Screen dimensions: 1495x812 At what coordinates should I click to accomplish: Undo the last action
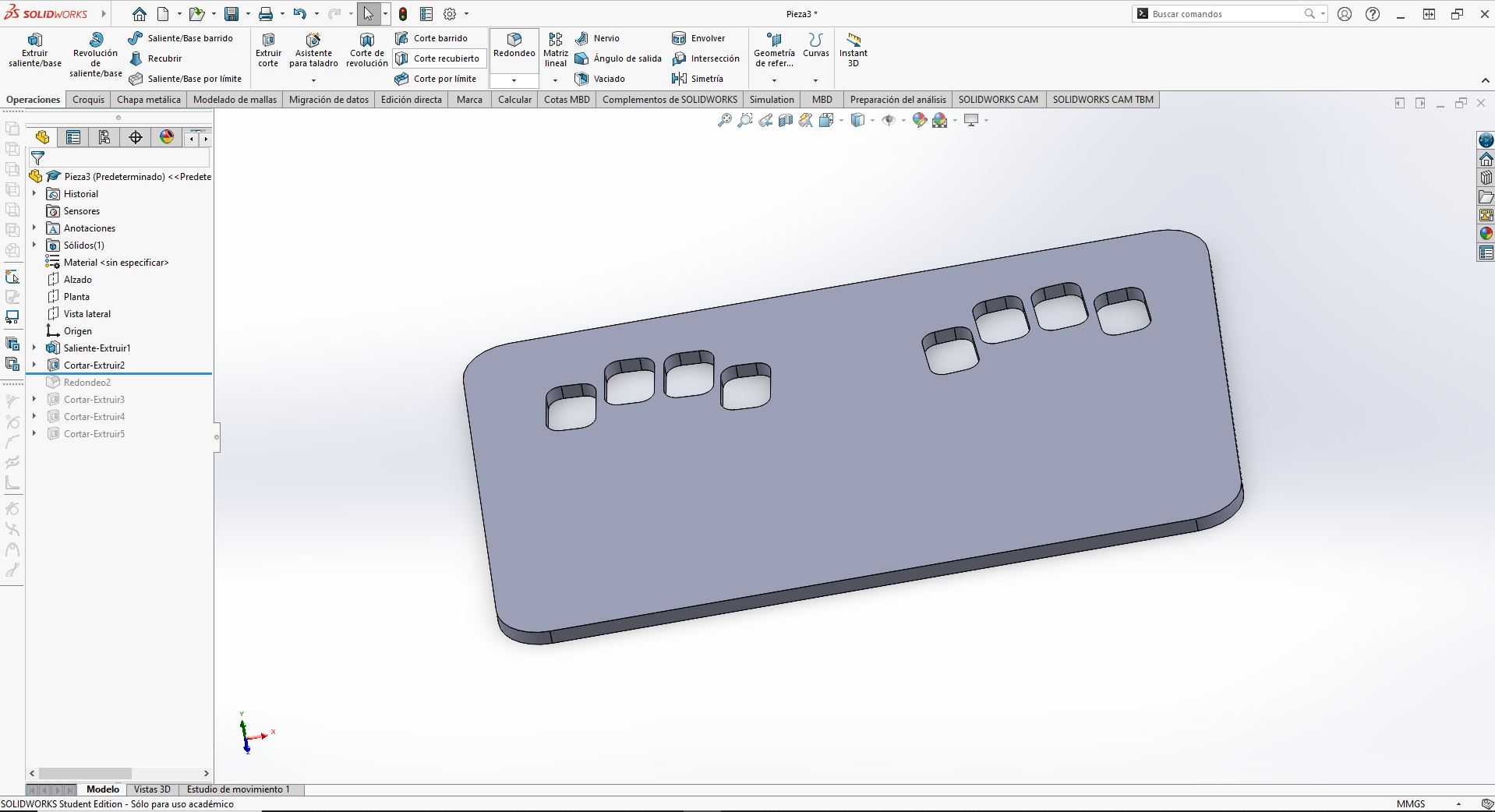tap(299, 14)
